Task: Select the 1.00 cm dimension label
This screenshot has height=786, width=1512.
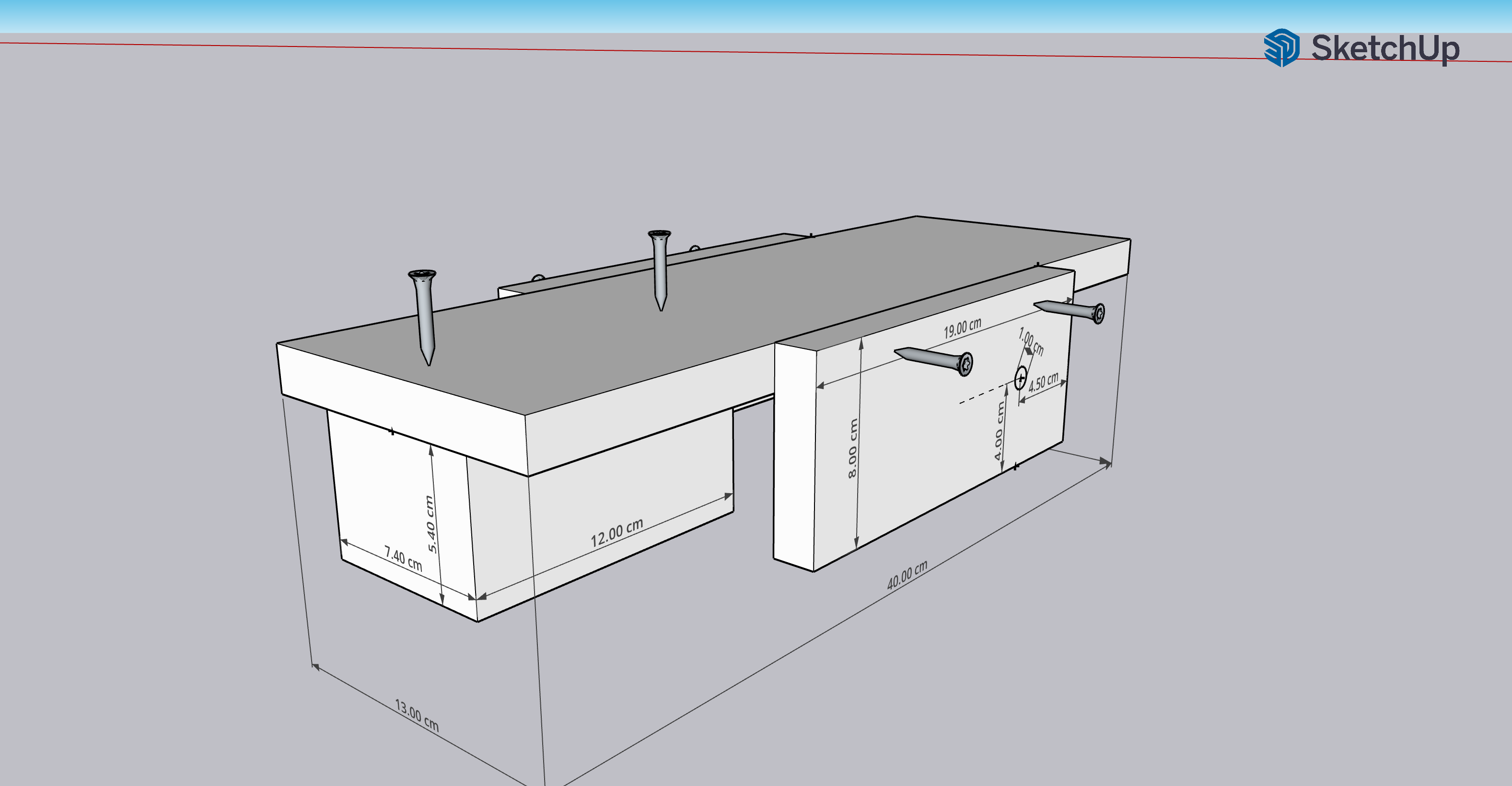Action: 1031,342
